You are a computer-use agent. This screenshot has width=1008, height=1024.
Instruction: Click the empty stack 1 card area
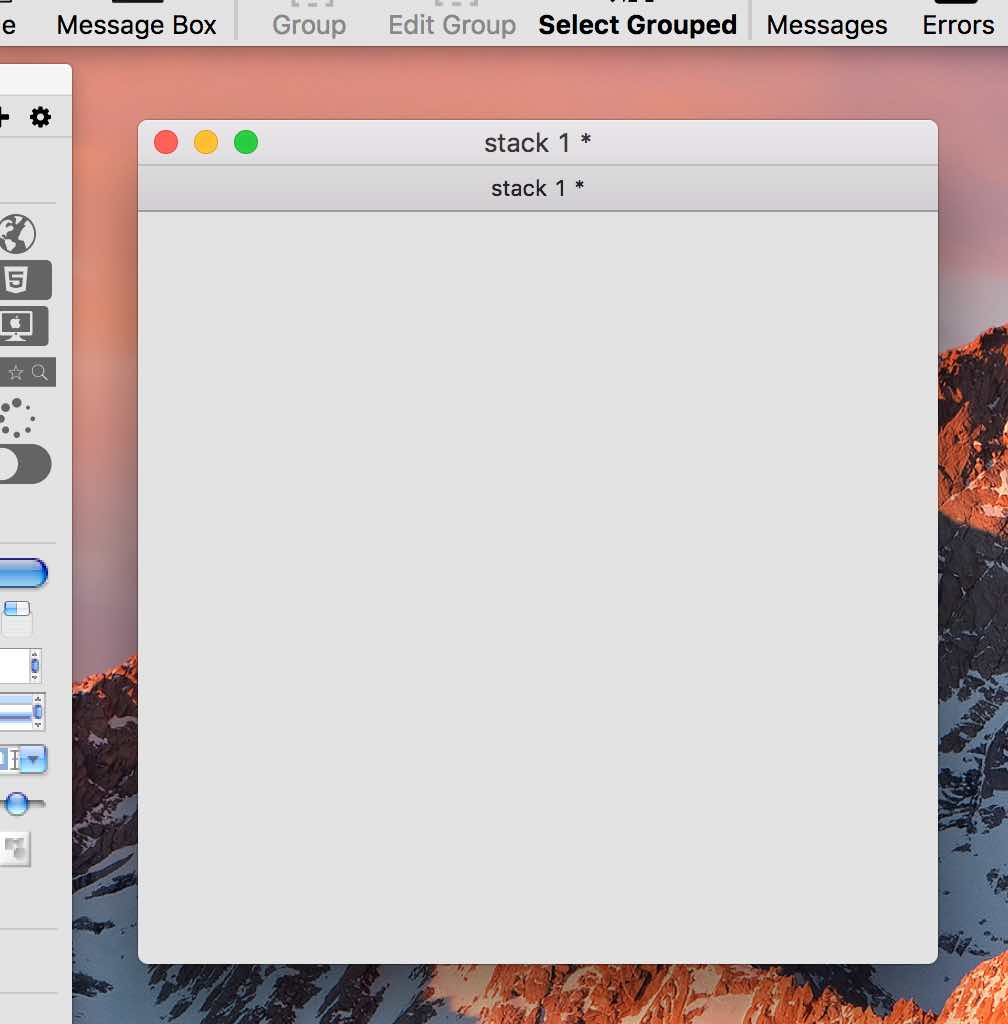coord(537,585)
